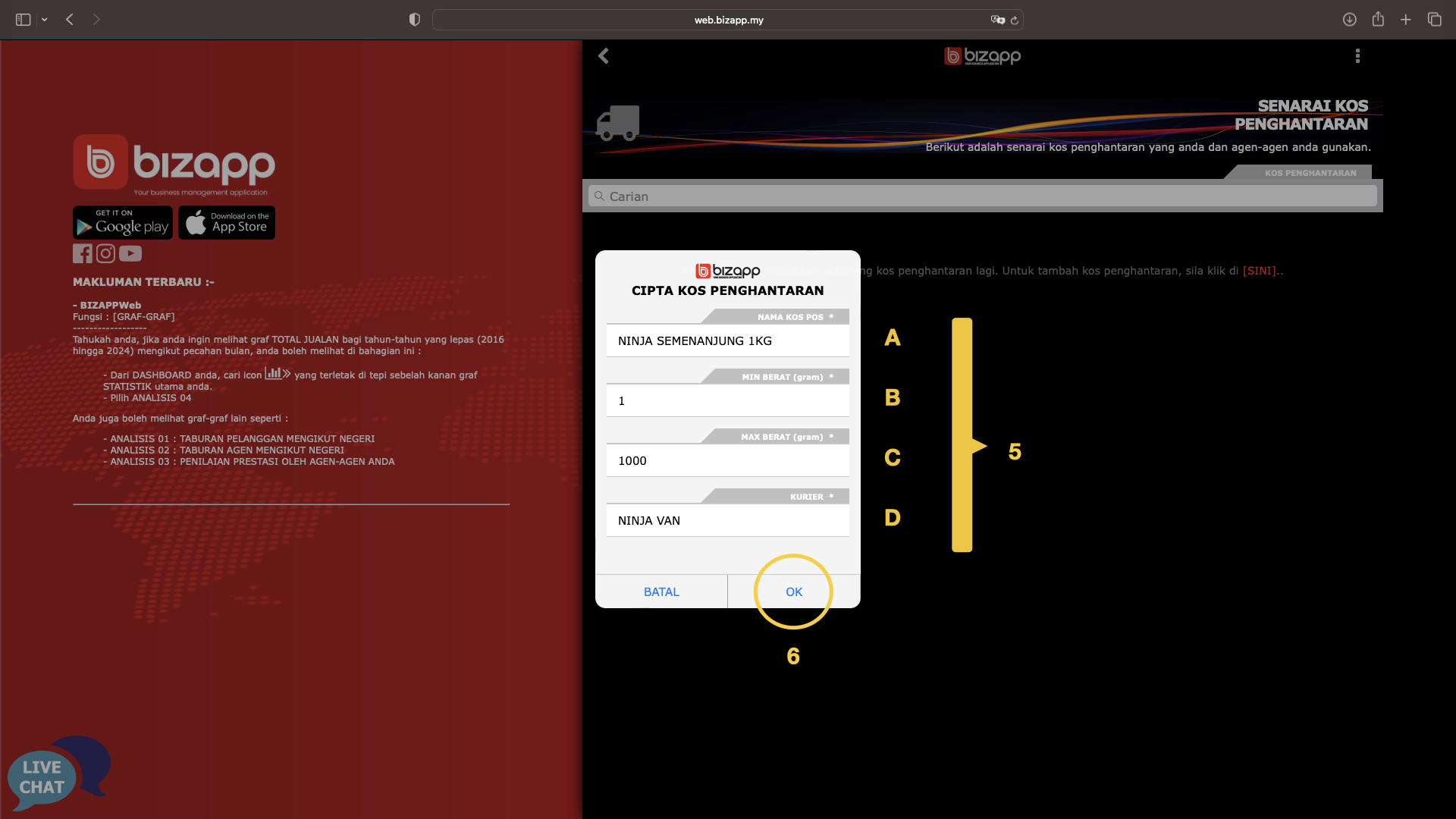
Task: Edit the MAX BERAT gram field
Action: point(728,460)
